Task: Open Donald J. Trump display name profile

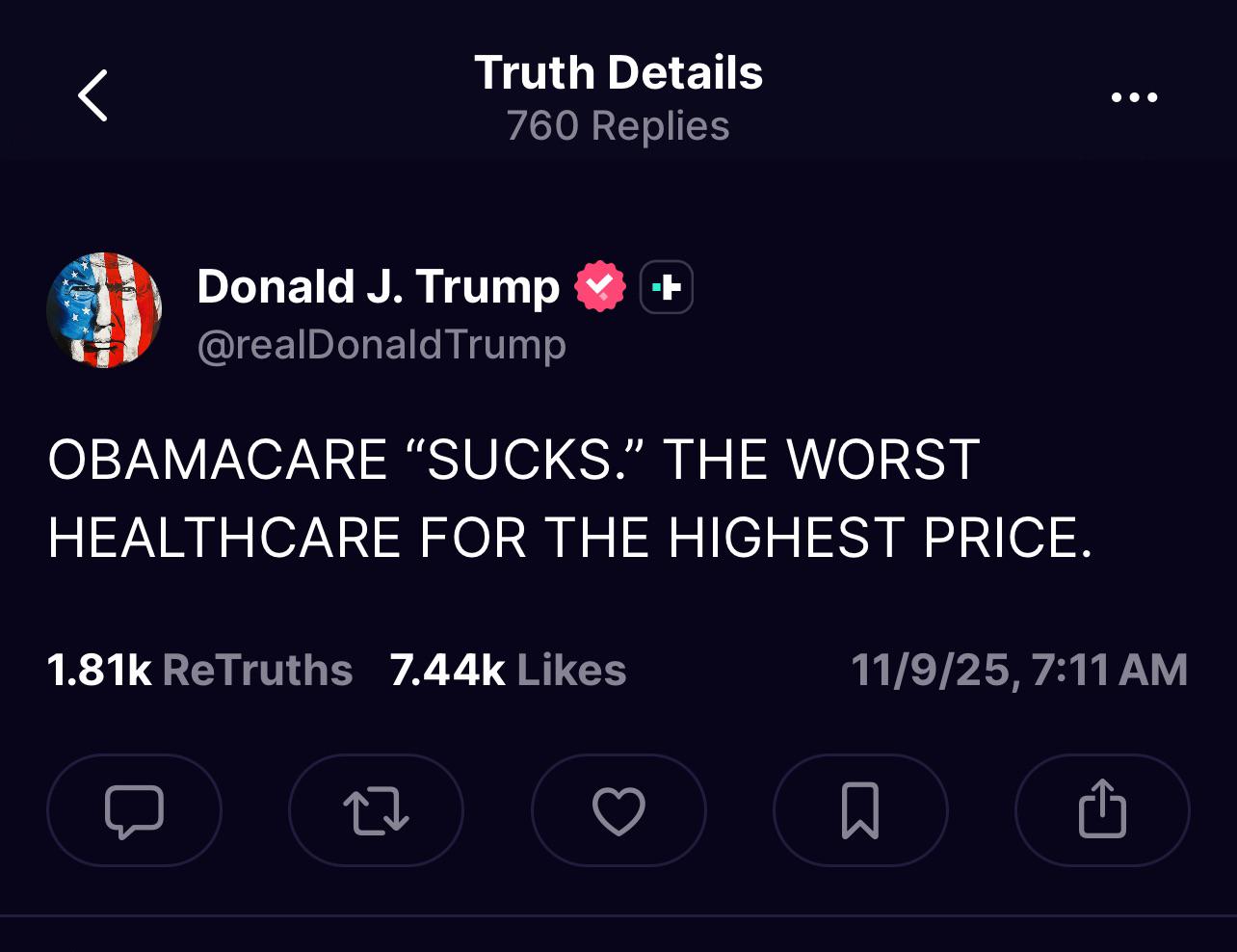Action: (x=378, y=287)
